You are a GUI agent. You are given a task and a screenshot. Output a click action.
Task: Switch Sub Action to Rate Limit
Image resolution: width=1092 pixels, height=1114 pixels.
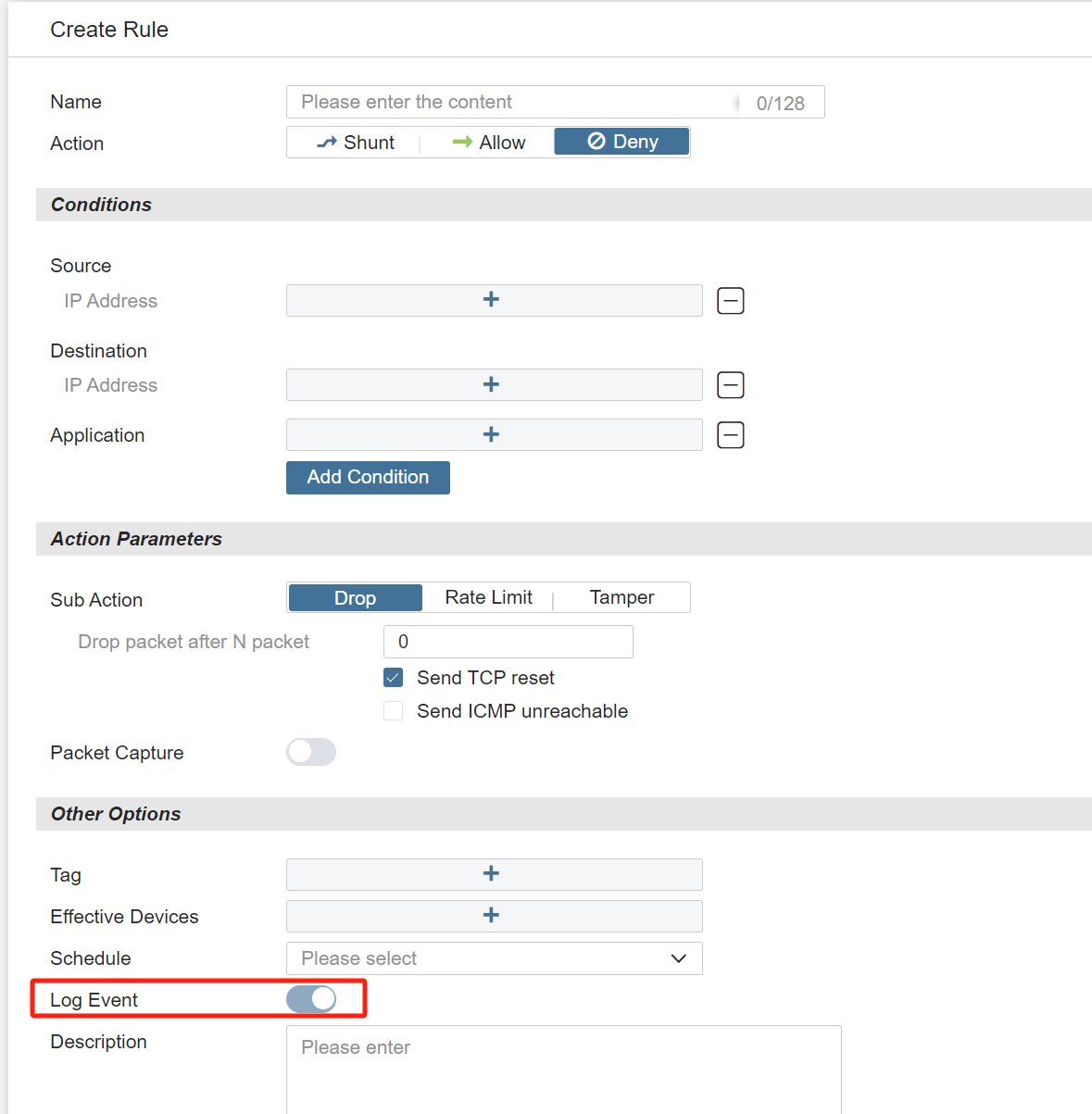(x=488, y=597)
